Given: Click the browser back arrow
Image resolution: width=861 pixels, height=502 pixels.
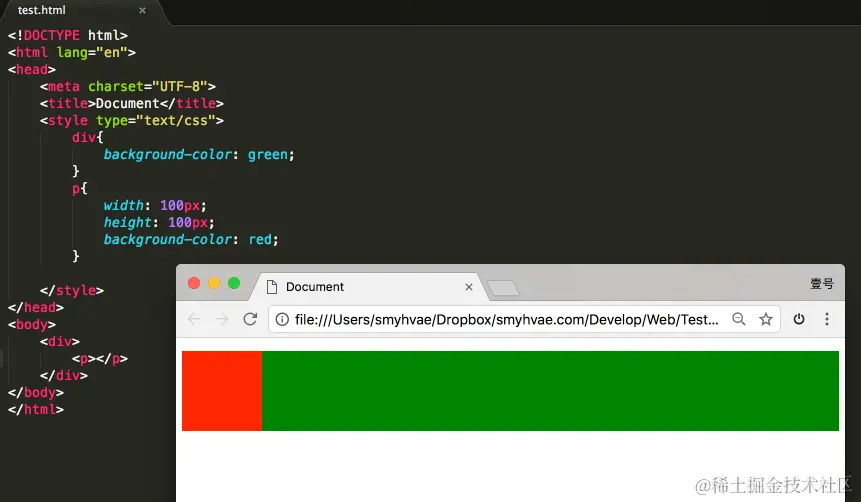Looking at the screenshot, I should point(194,319).
